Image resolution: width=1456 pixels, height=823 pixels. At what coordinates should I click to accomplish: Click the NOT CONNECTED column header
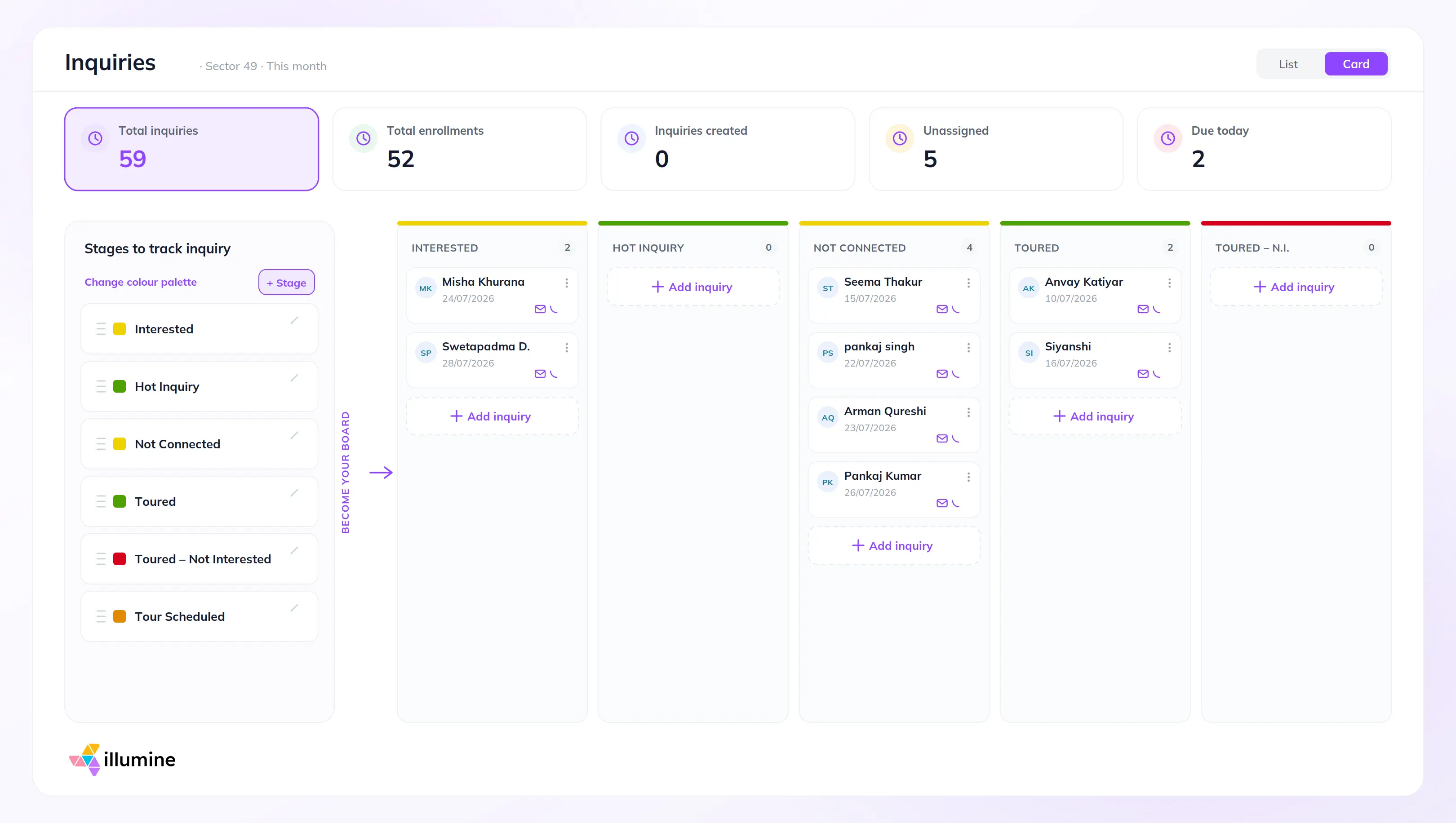pyautogui.click(x=860, y=248)
